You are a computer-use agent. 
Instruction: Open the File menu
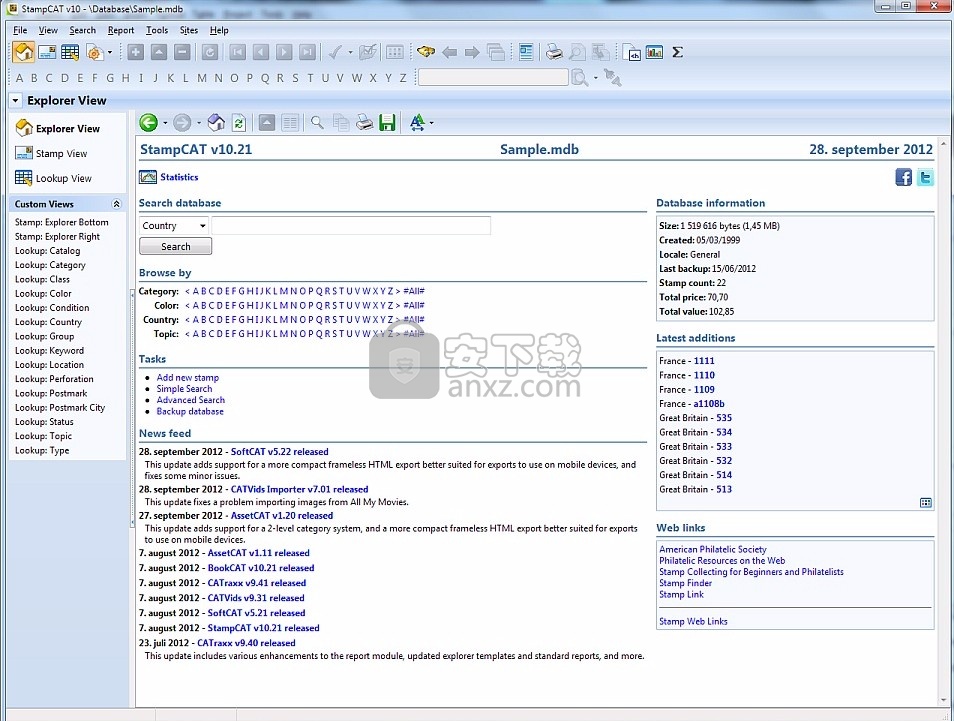tap(20, 30)
